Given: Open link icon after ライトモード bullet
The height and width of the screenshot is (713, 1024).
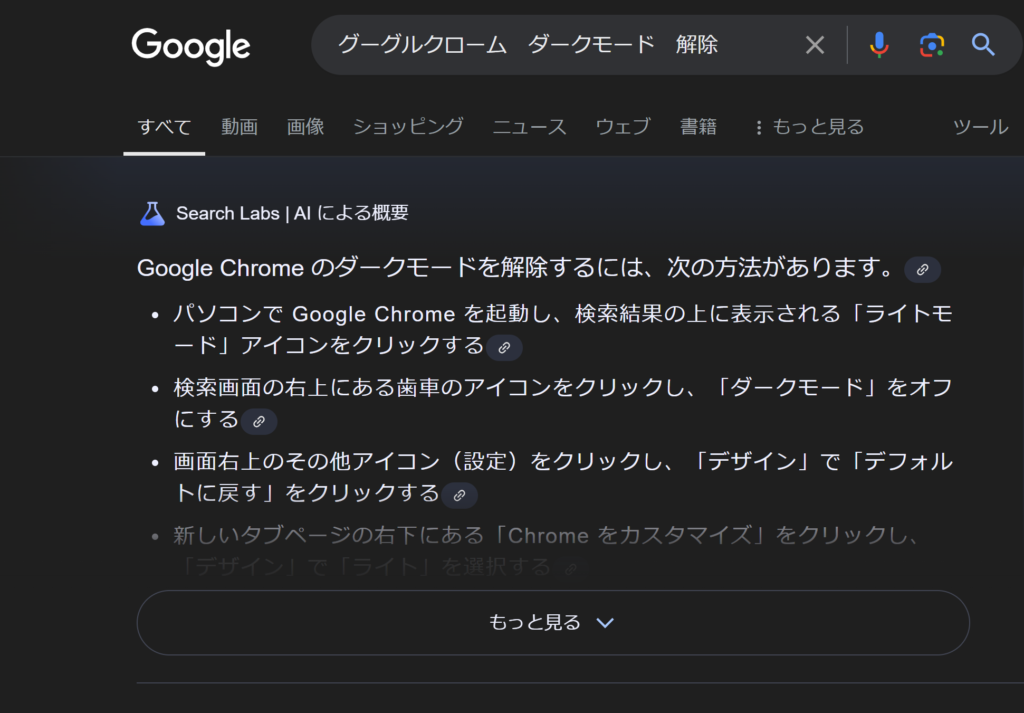Looking at the screenshot, I should coord(504,347).
